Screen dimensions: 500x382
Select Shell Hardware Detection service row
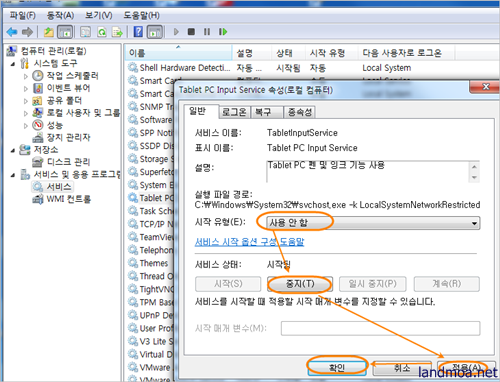(x=270, y=68)
